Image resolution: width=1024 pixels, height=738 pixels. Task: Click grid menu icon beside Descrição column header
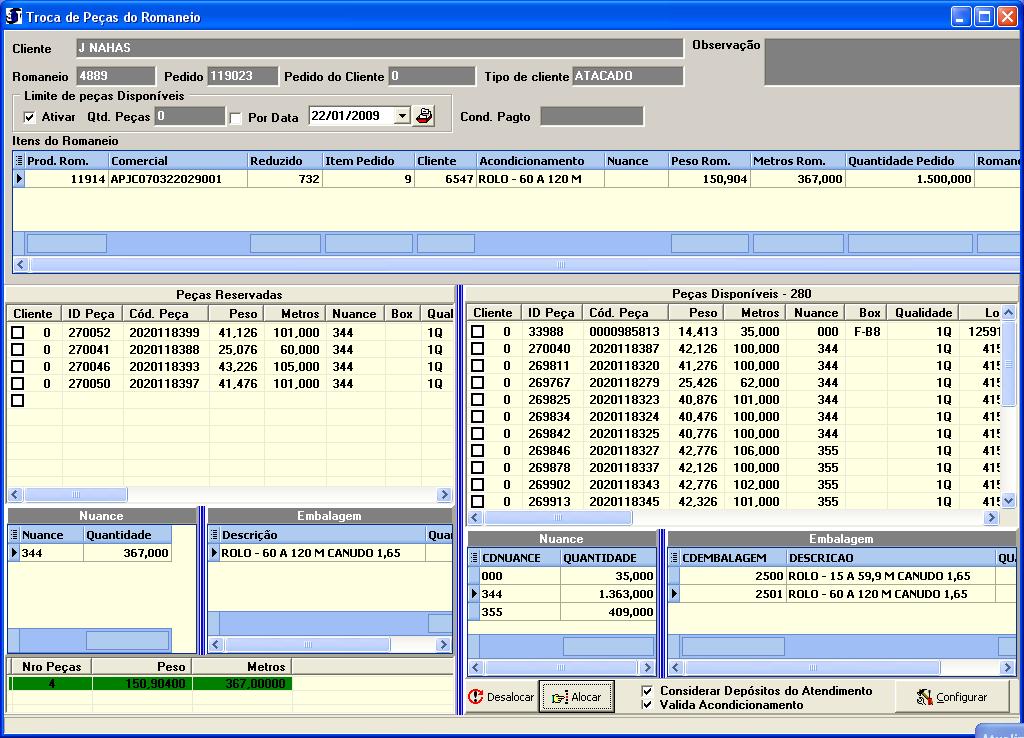(x=214, y=535)
